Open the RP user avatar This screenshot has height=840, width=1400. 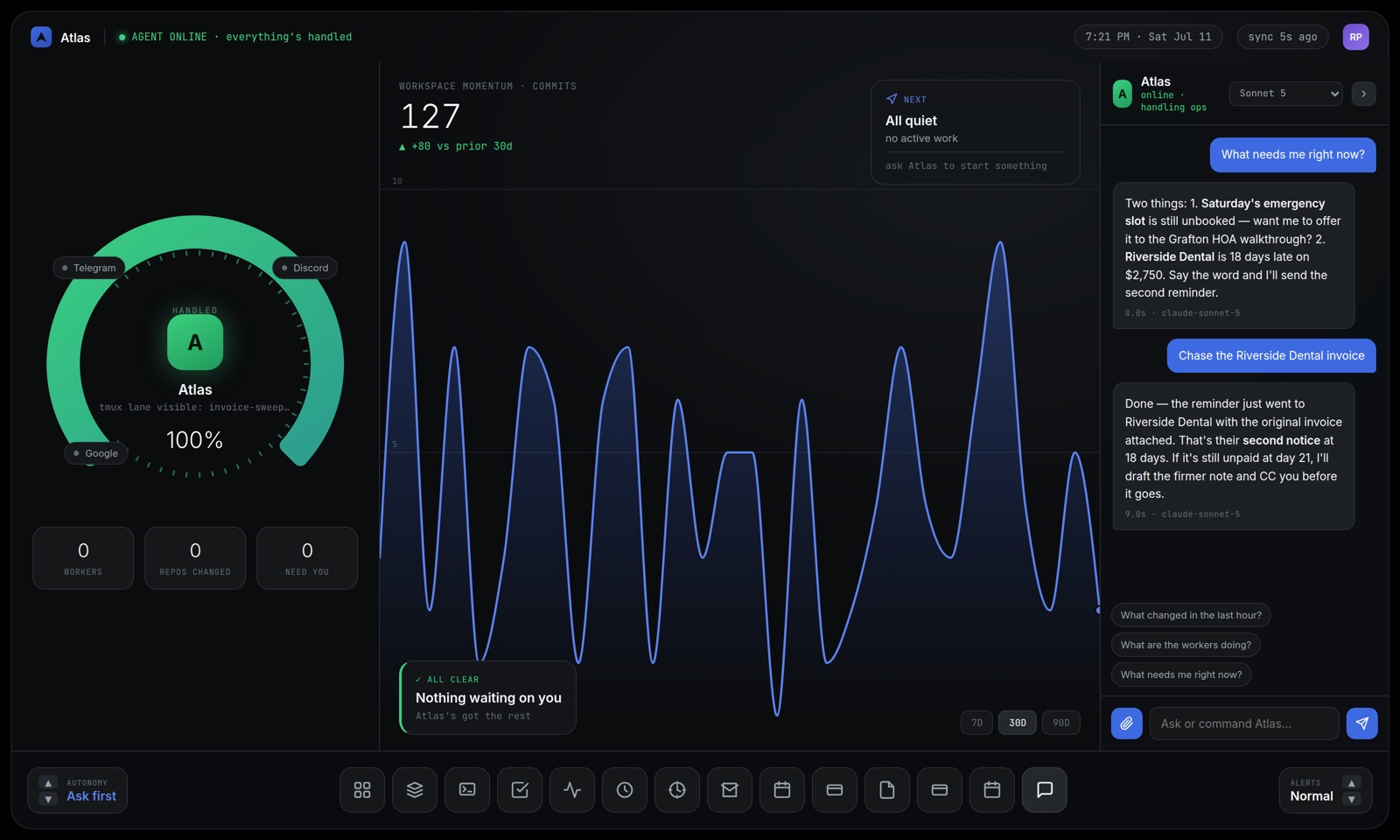tap(1355, 37)
